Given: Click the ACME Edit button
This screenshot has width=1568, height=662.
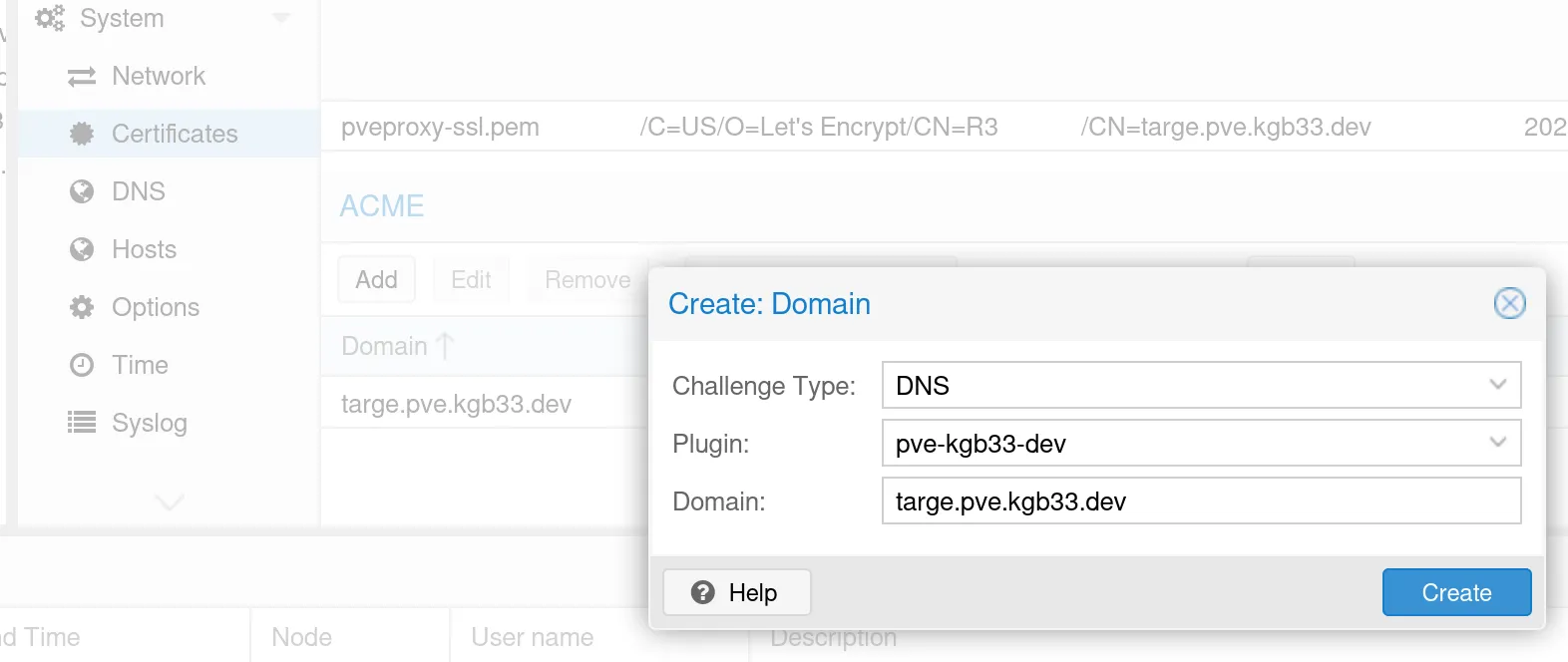Looking at the screenshot, I should 471,280.
